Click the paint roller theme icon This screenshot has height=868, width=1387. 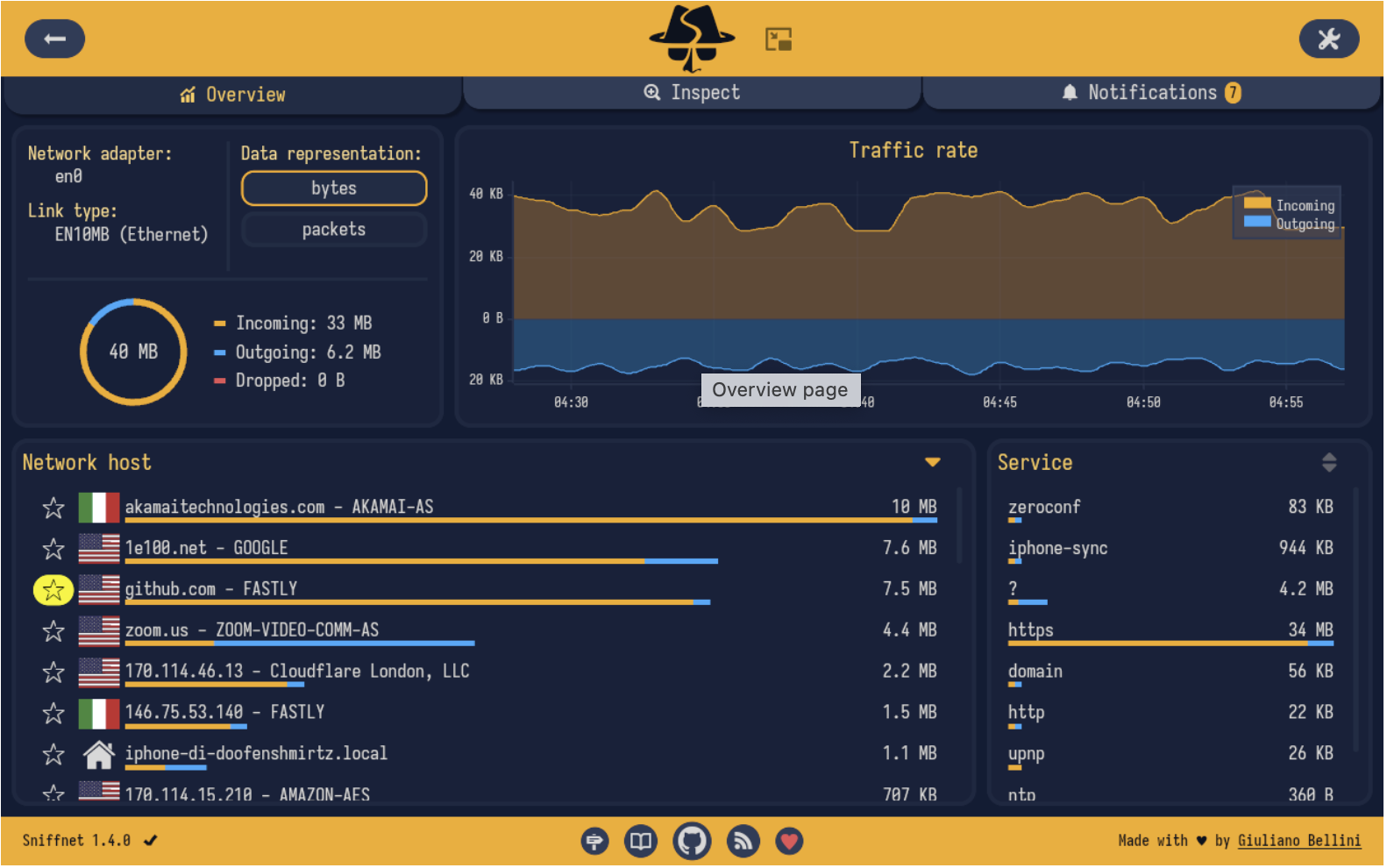click(594, 842)
